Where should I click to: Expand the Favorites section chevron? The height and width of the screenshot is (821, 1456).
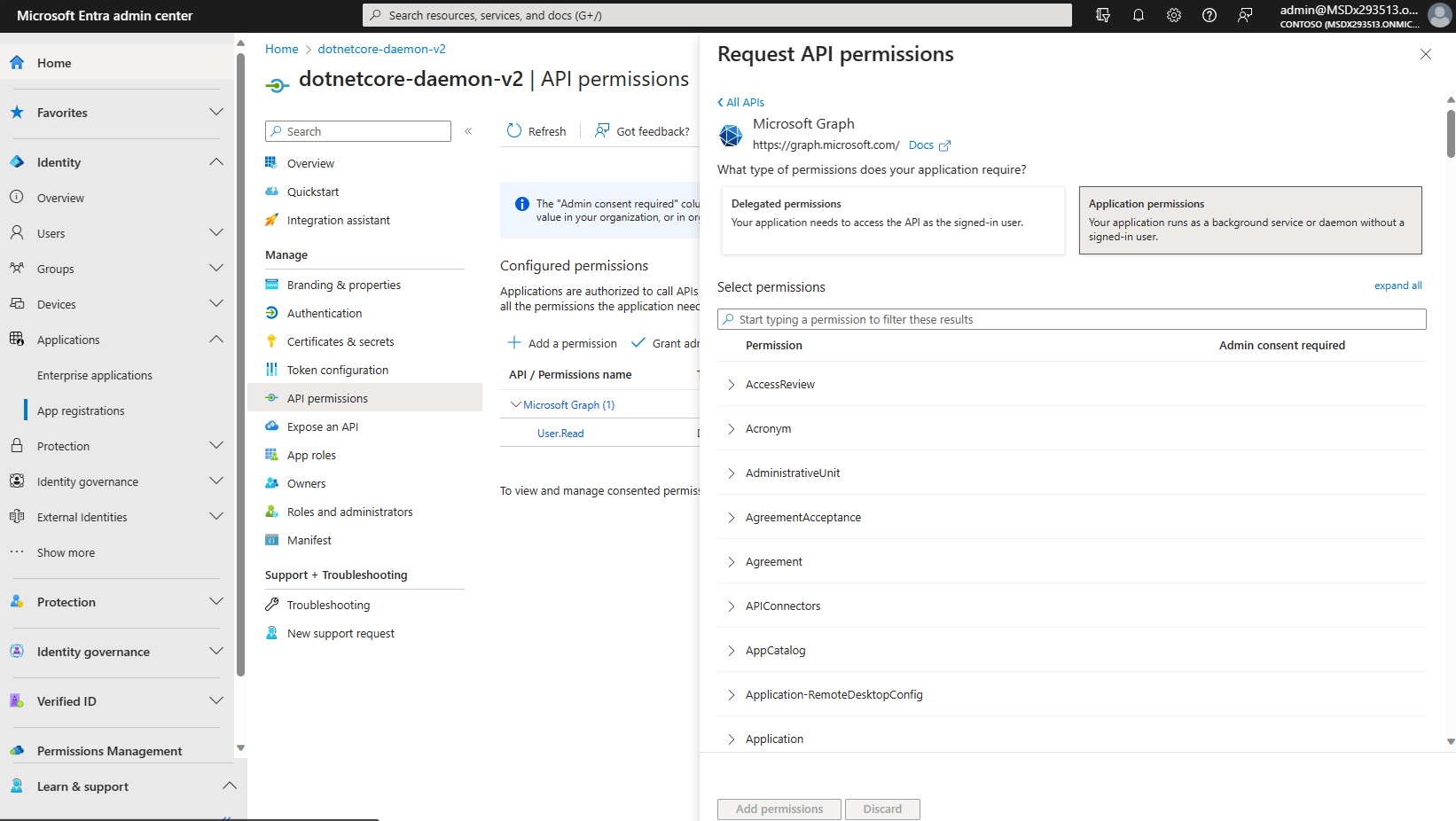click(x=216, y=113)
